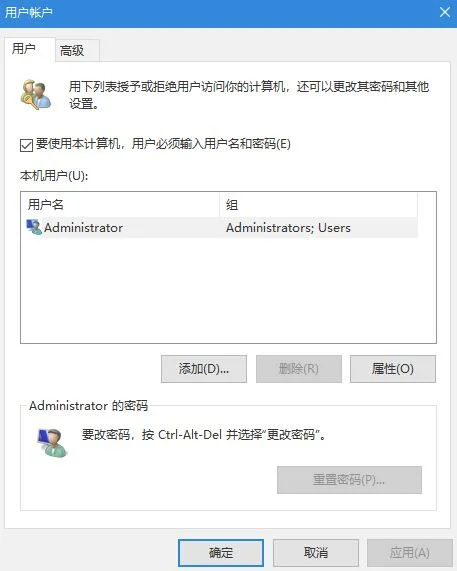Open 属性(O) properties for selected user
Screen dimensions: 457x571
tap(393, 369)
